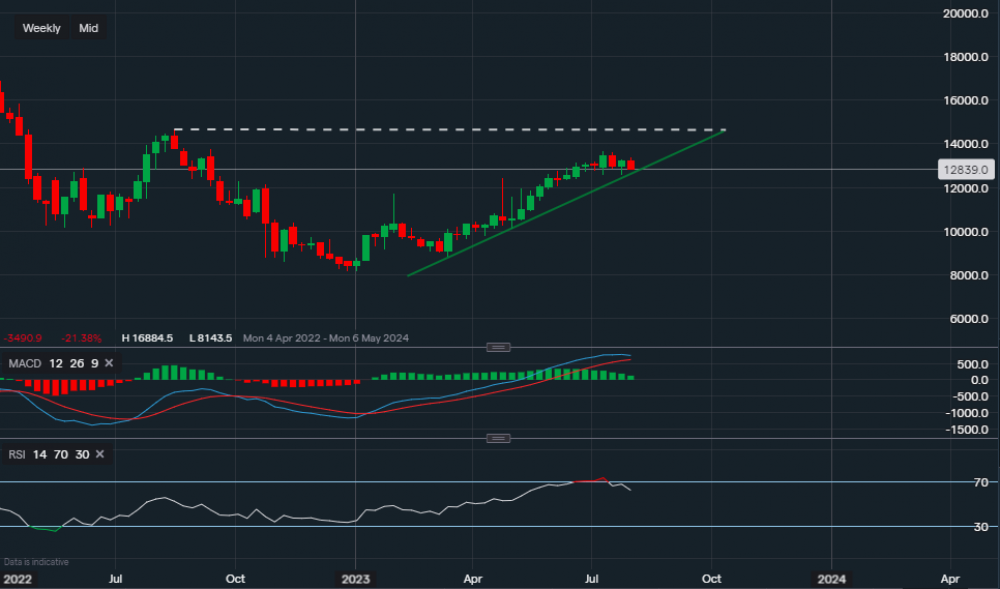
Task: Open the Mid price type selector
Action: tap(88, 28)
